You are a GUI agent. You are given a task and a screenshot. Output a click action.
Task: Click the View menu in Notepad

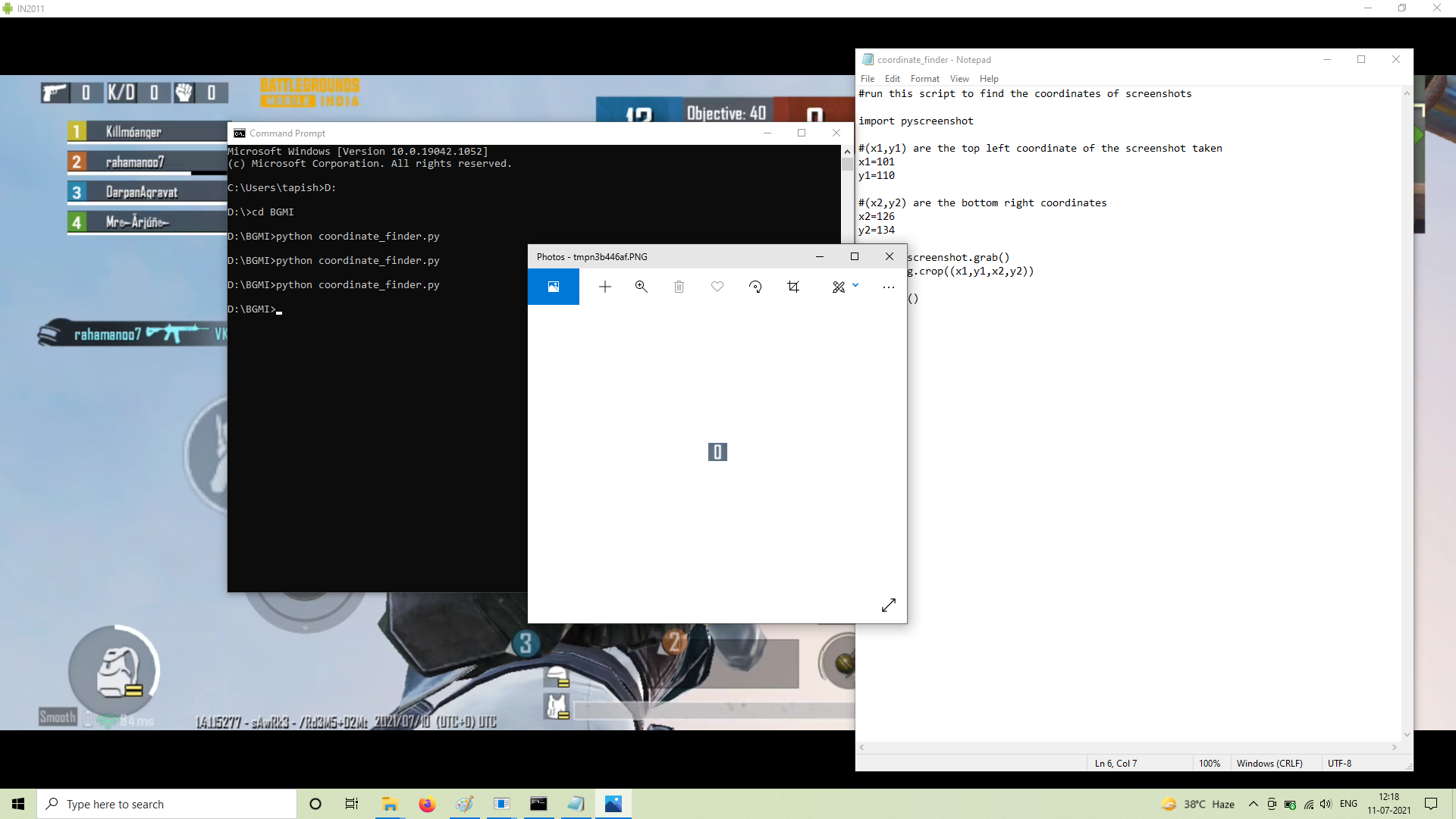point(959,78)
